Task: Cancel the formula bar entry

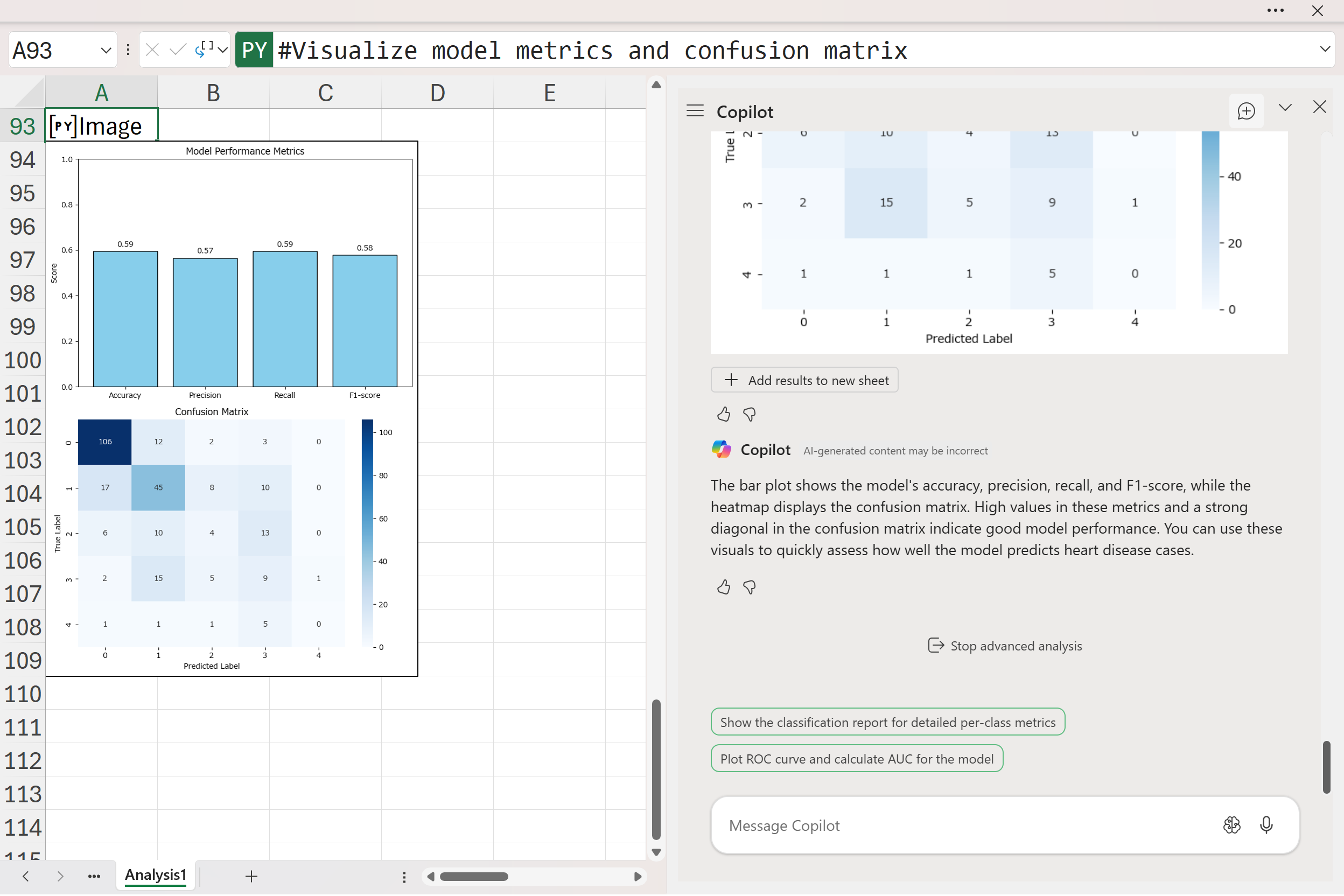Action: [x=152, y=50]
